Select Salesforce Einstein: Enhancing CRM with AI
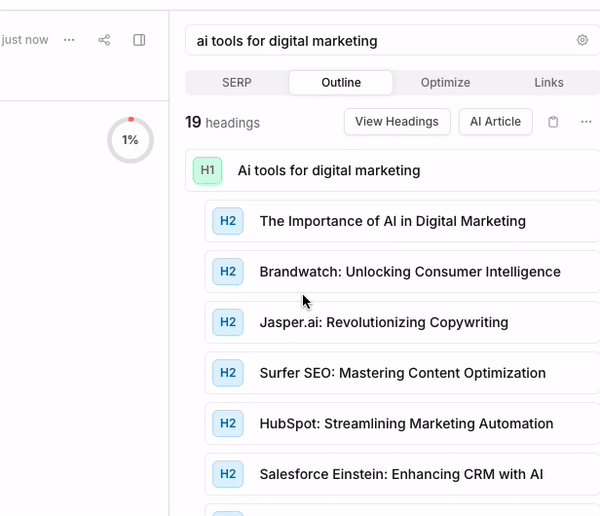600x516 pixels. (x=403, y=474)
